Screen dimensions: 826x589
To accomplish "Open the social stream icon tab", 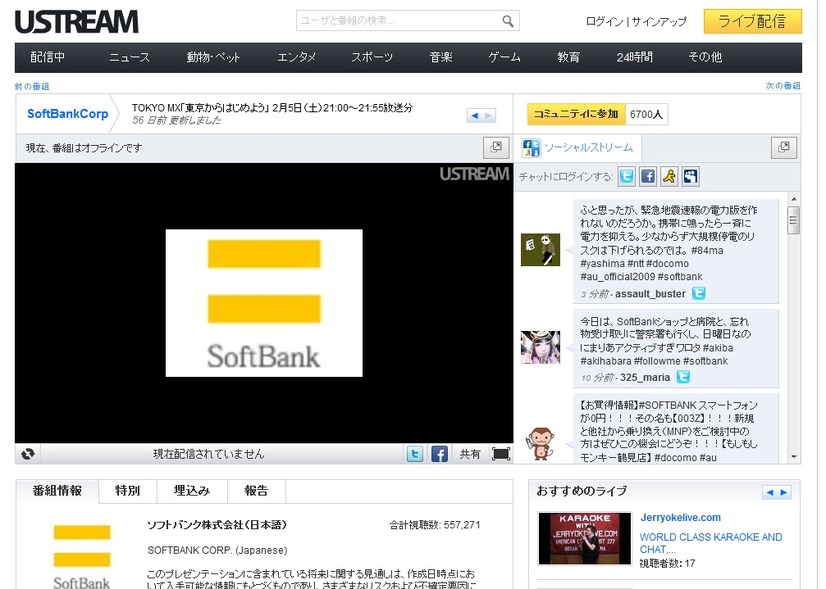I will pos(531,148).
